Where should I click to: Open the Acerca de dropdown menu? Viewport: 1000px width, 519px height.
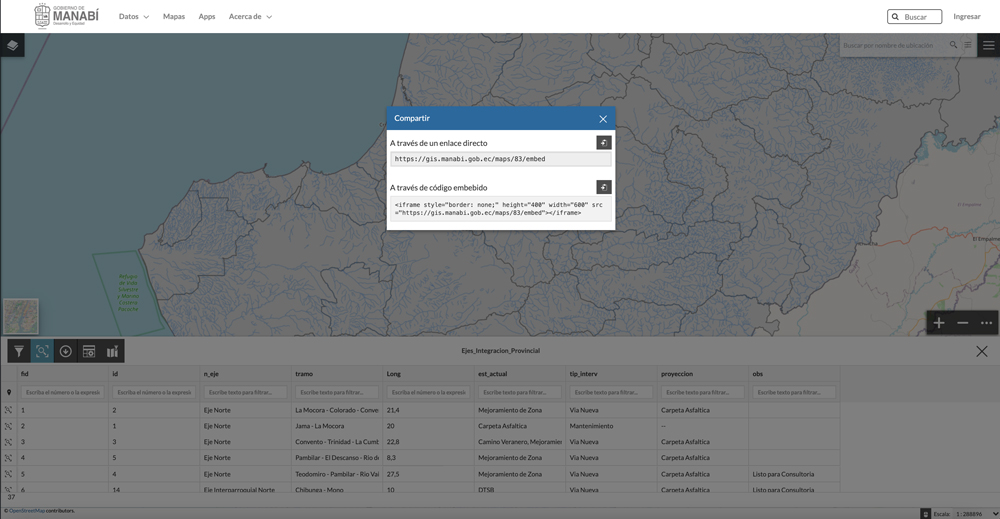point(250,17)
